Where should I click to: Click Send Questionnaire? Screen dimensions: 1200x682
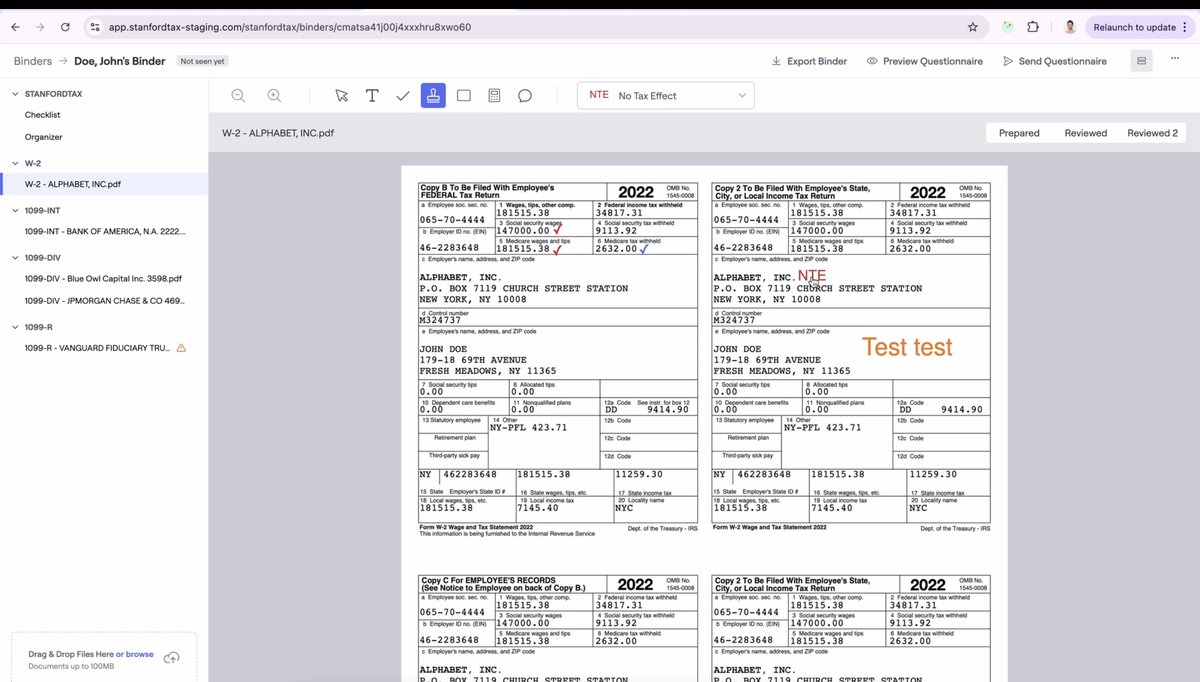click(x=1055, y=61)
